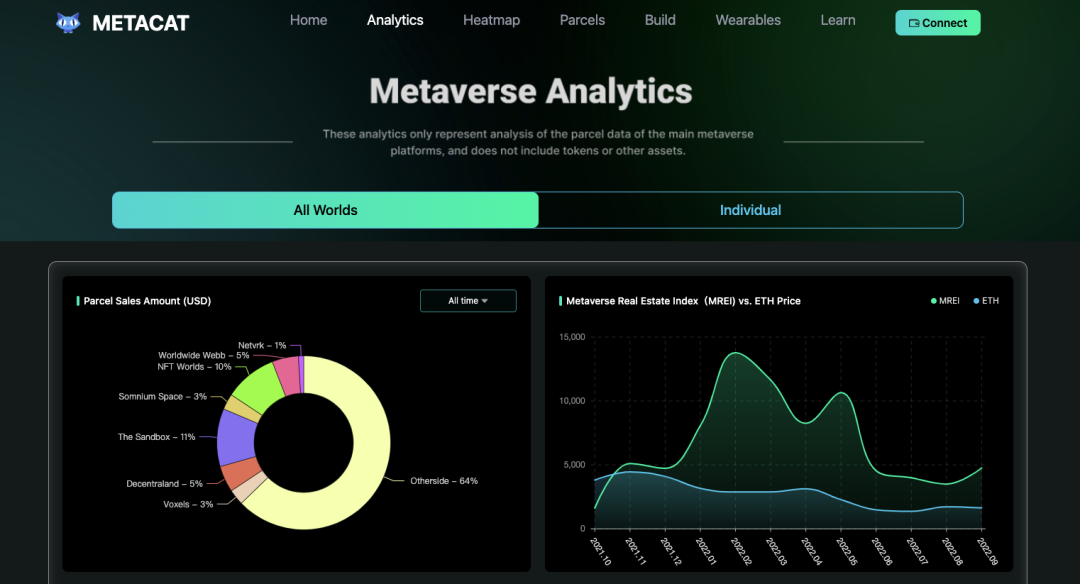Click the 'Somnium Space – 3%' label
Viewport: 1080px width, 584px height.
(x=163, y=397)
